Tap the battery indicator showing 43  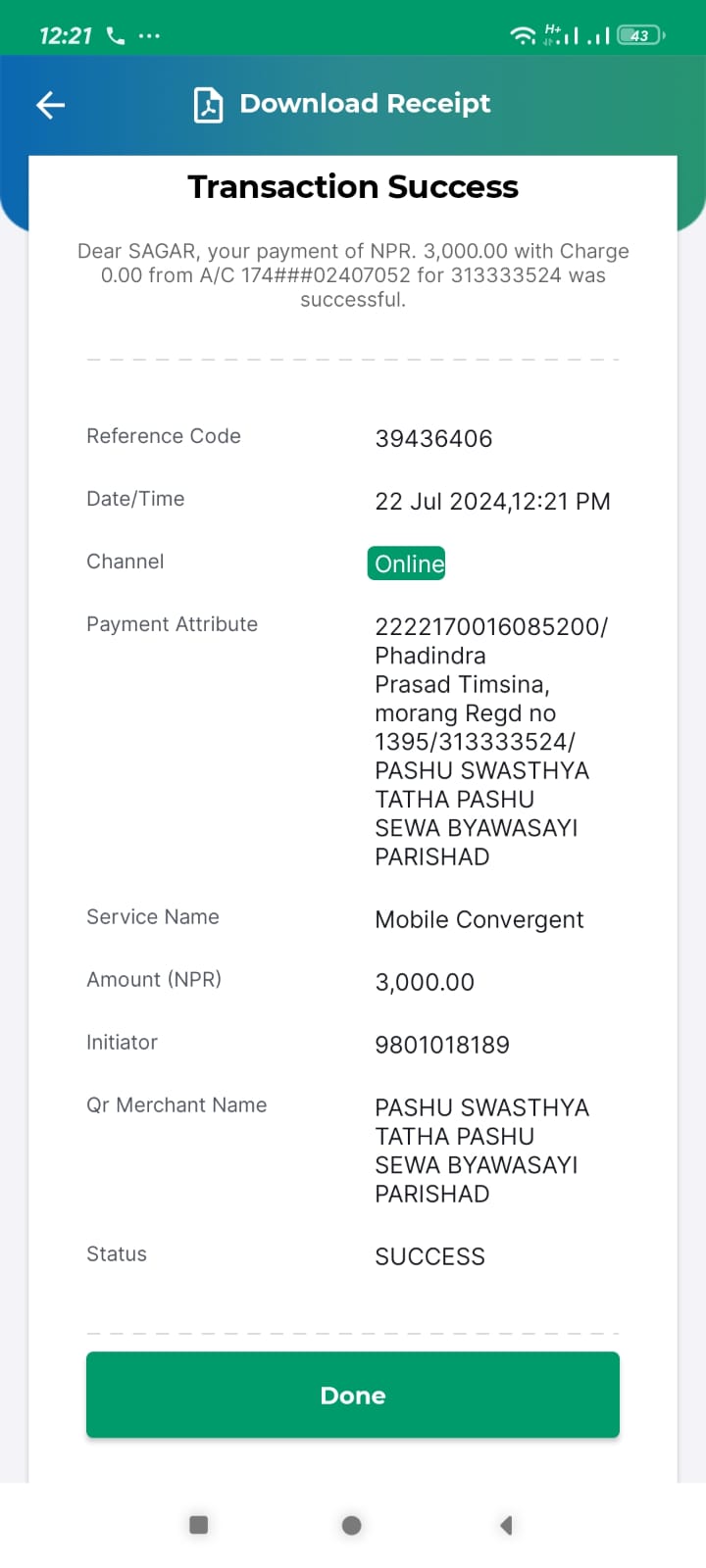click(x=641, y=35)
